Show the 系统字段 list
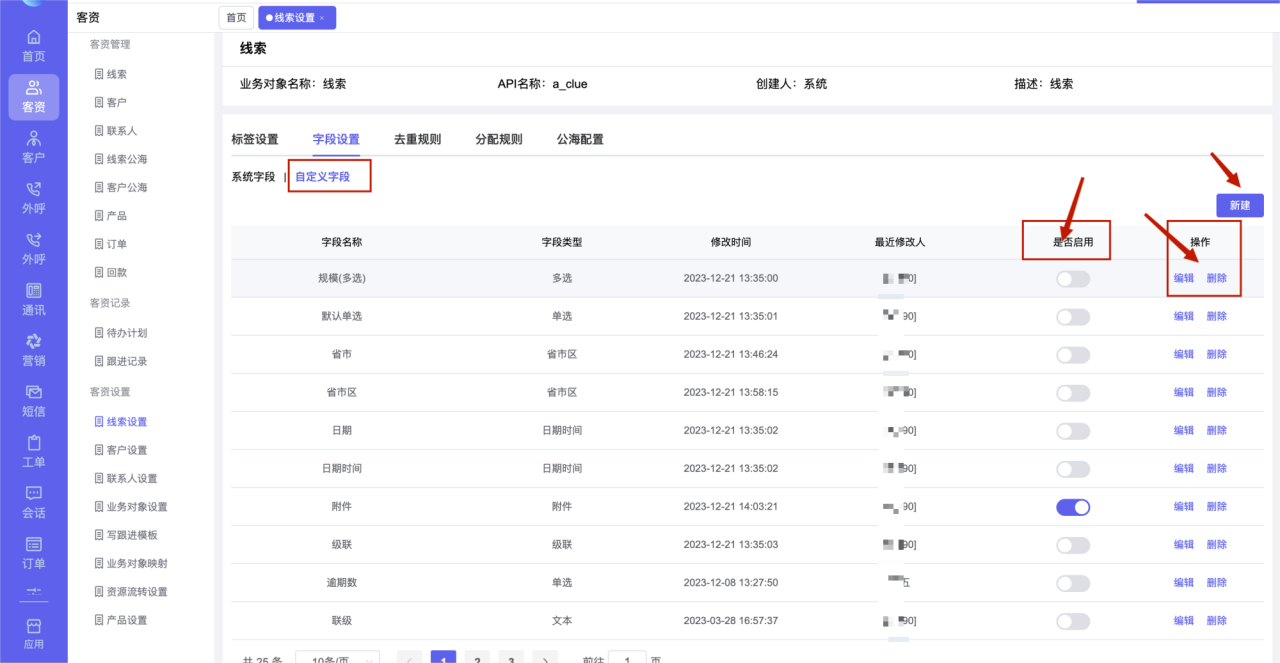 point(253,177)
